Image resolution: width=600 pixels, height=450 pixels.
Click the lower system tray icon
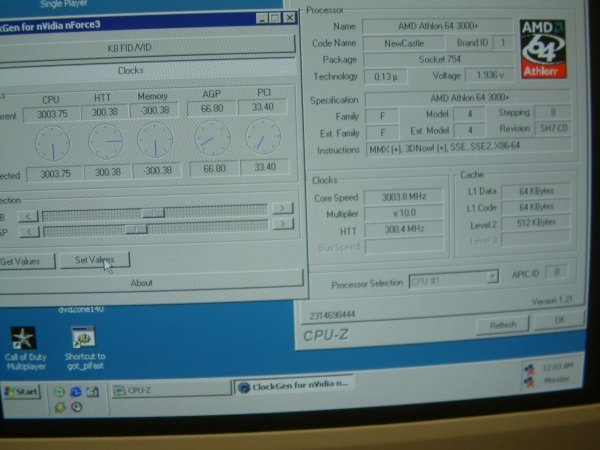530,382
